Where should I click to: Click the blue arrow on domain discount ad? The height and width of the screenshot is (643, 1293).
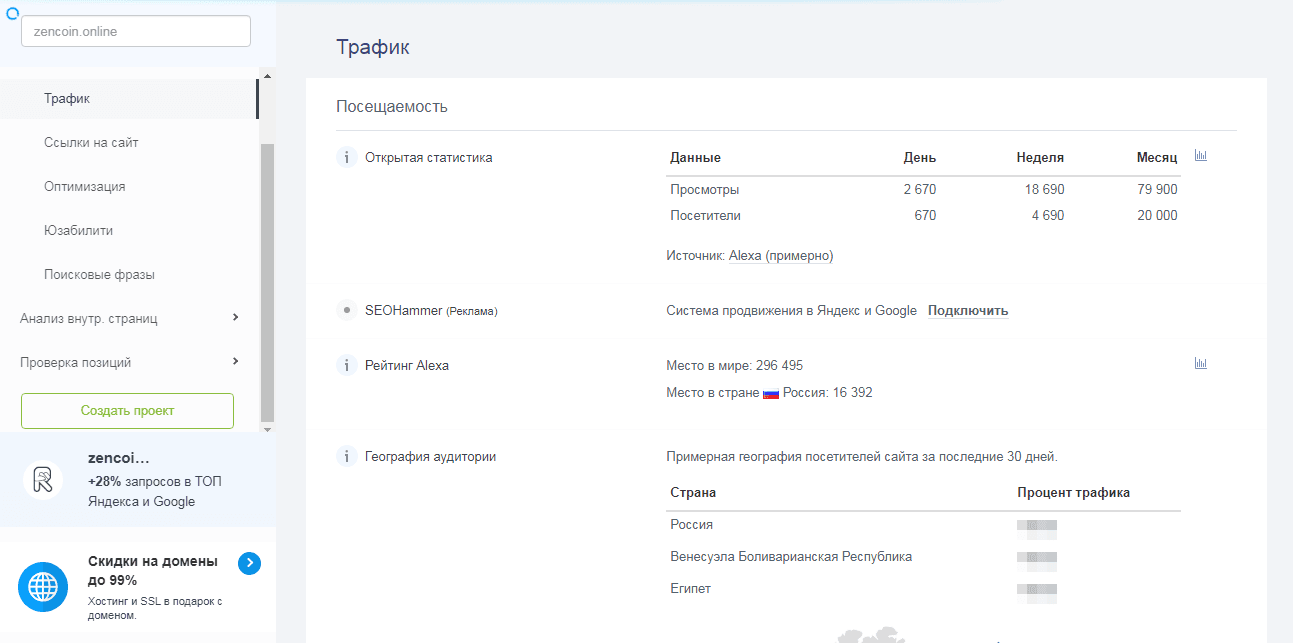click(249, 564)
